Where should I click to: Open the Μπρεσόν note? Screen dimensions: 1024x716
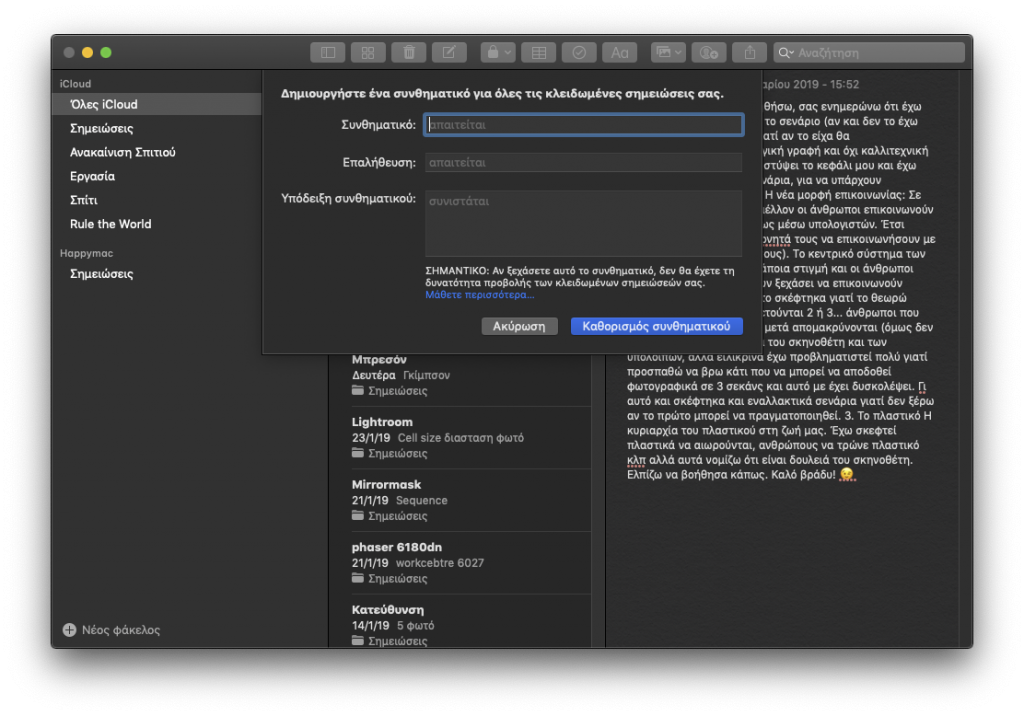click(470, 376)
